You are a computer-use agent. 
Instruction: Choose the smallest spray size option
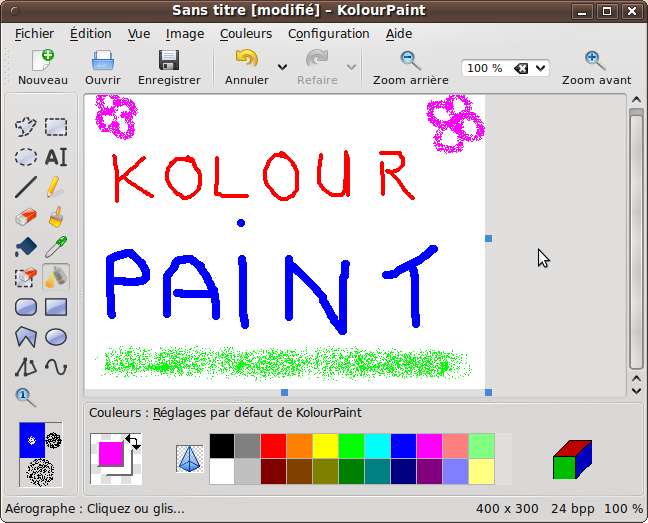pos(33,440)
